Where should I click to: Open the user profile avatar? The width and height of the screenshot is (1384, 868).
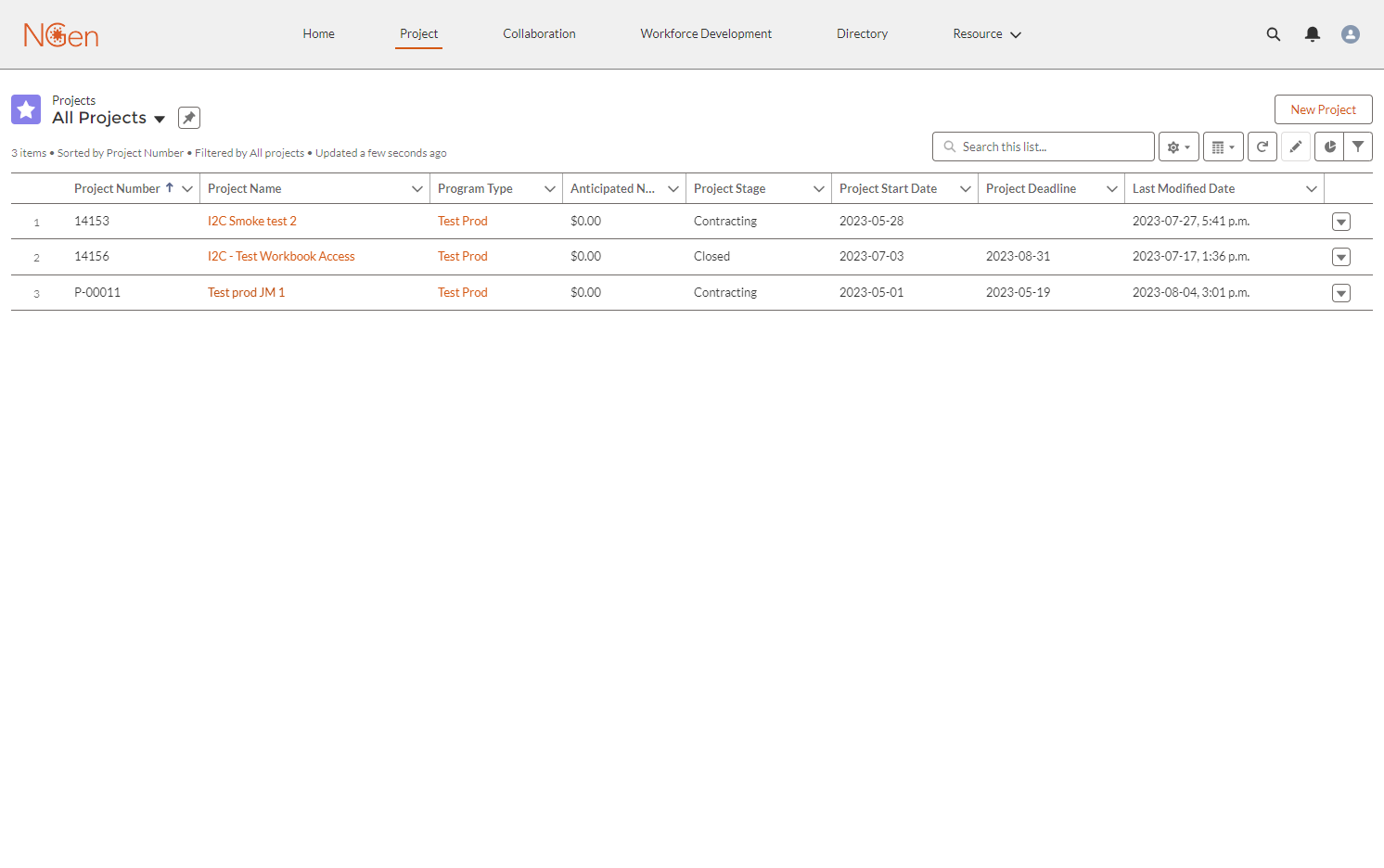click(1351, 34)
